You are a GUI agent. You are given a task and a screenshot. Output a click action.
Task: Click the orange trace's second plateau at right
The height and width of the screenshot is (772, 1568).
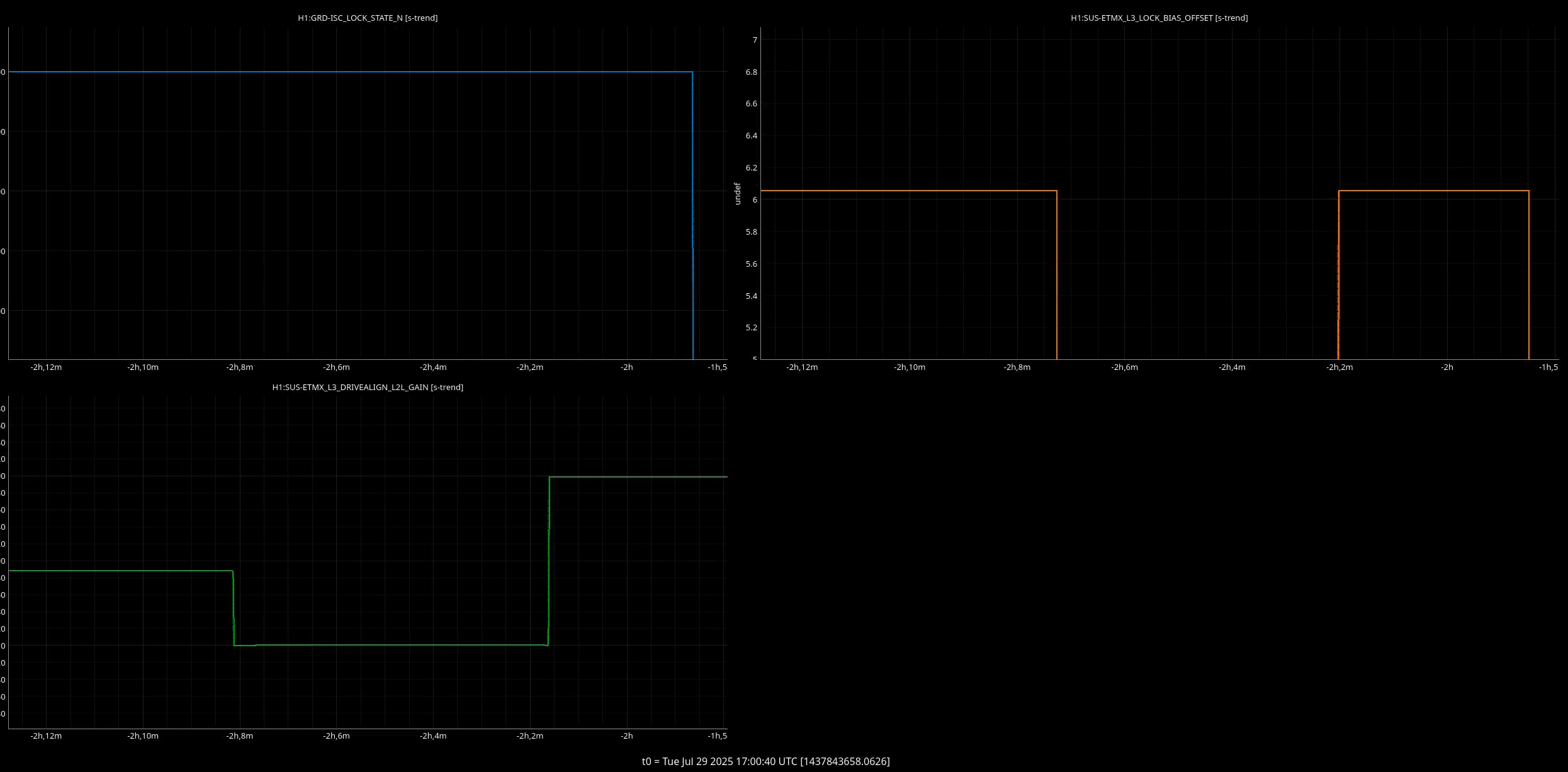click(x=1435, y=191)
